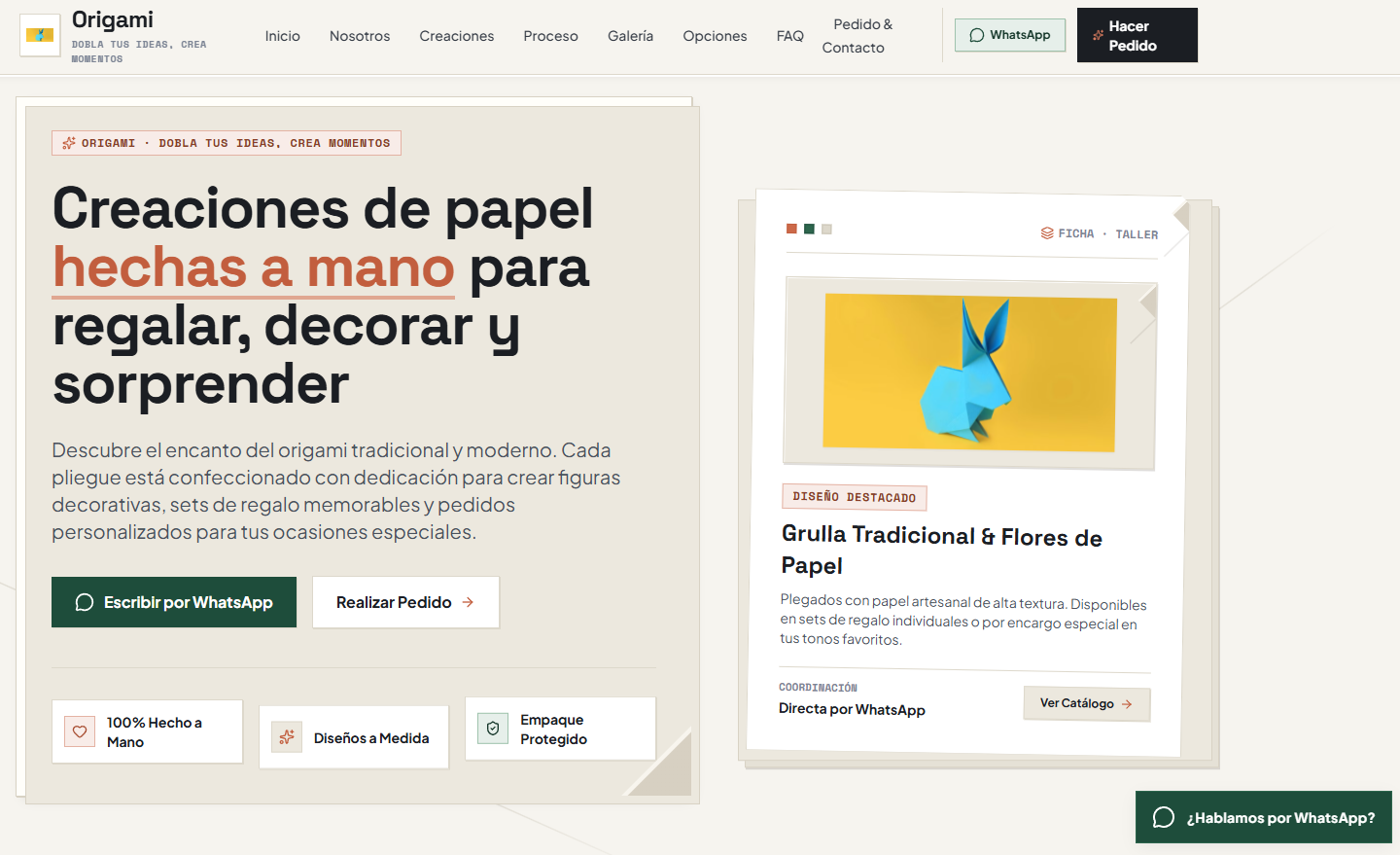Click the shield icon beside Empaque Protegido
This screenshot has height=855, width=1400.
[x=493, y=729]
